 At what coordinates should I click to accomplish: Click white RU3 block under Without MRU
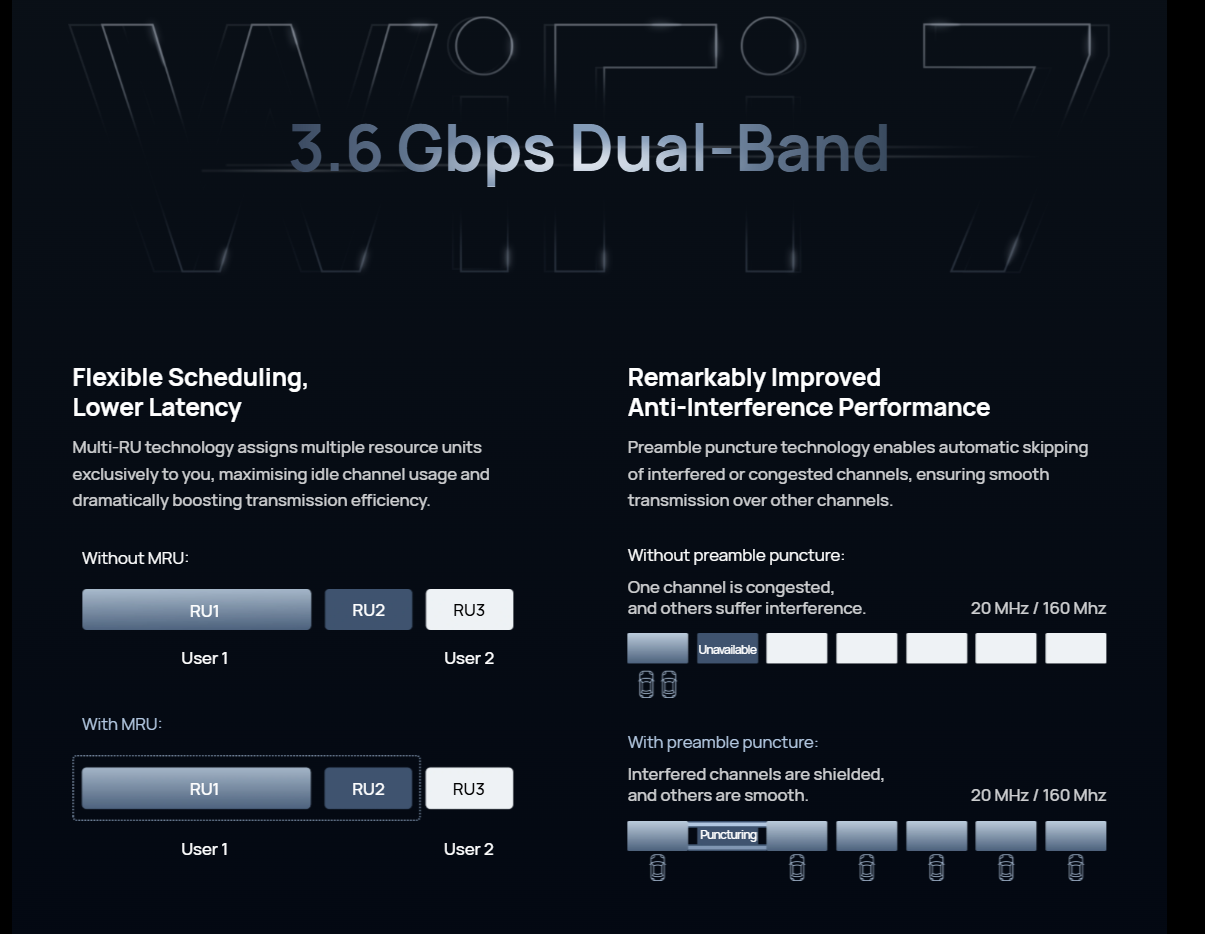(x=469, y=610)
